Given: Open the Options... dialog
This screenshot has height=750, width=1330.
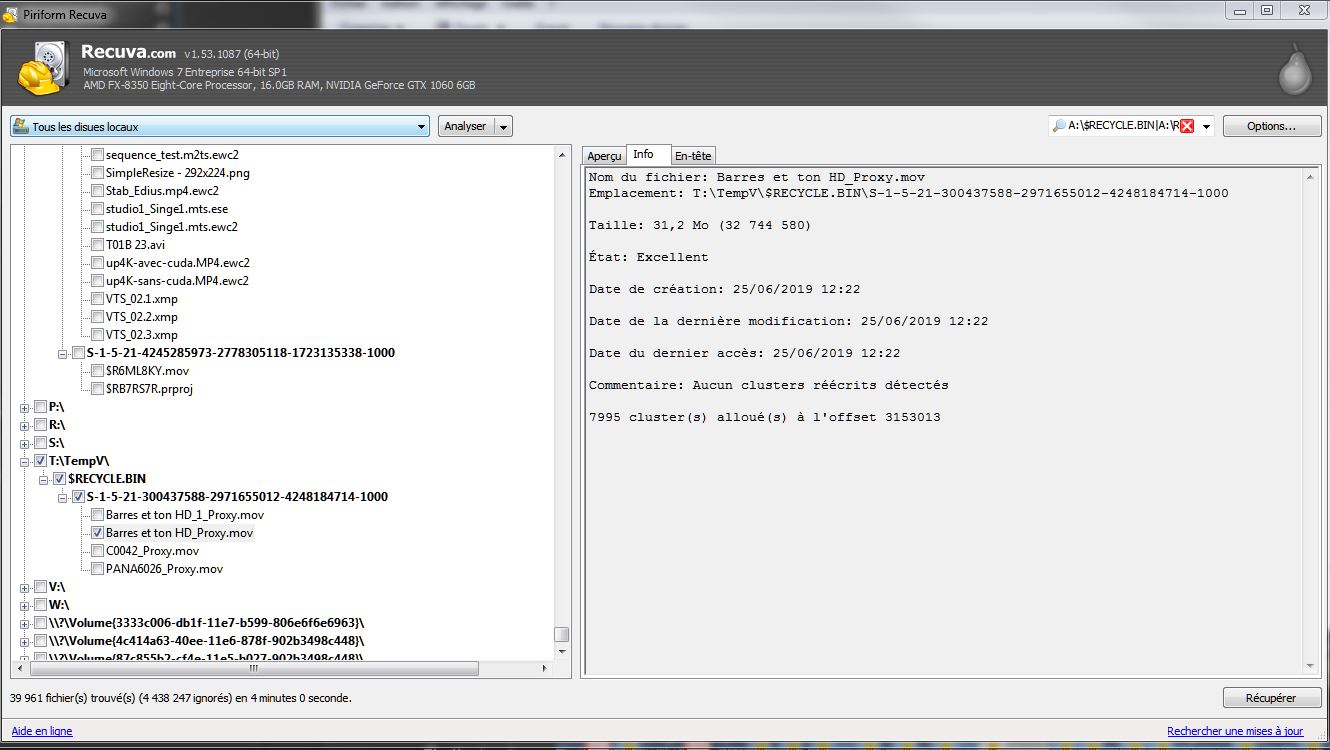Looking at the screenshot, I should pos(1271,127).
